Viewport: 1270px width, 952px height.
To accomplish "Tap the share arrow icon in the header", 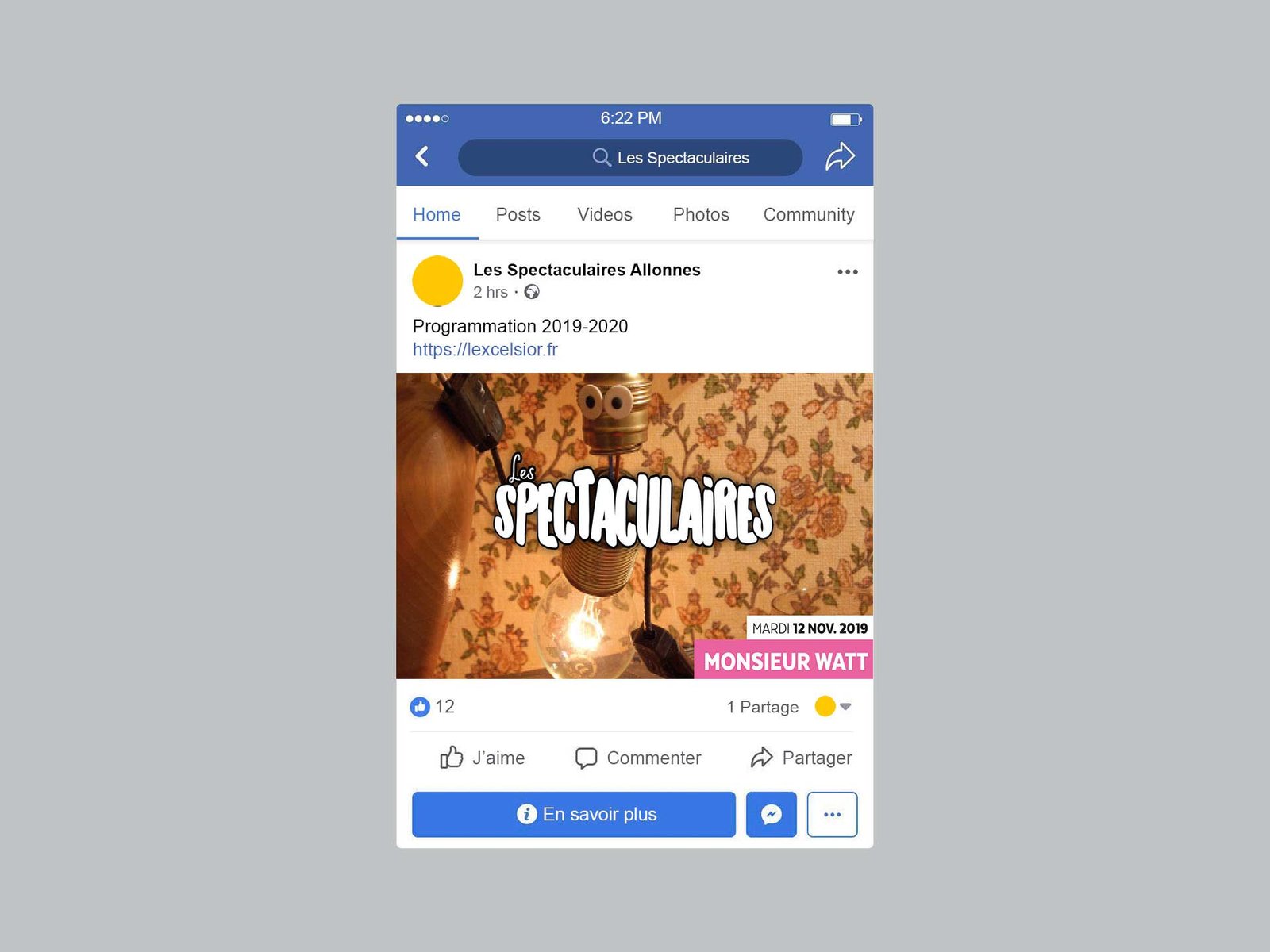I will [840, 156].
